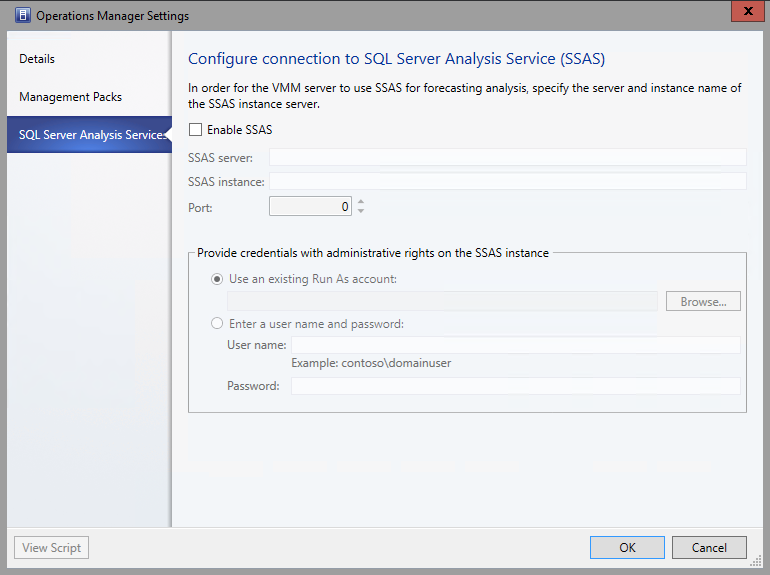
Task: Increase Port value with up arrow
Action: pyautogui.click(x=360, y=203)
